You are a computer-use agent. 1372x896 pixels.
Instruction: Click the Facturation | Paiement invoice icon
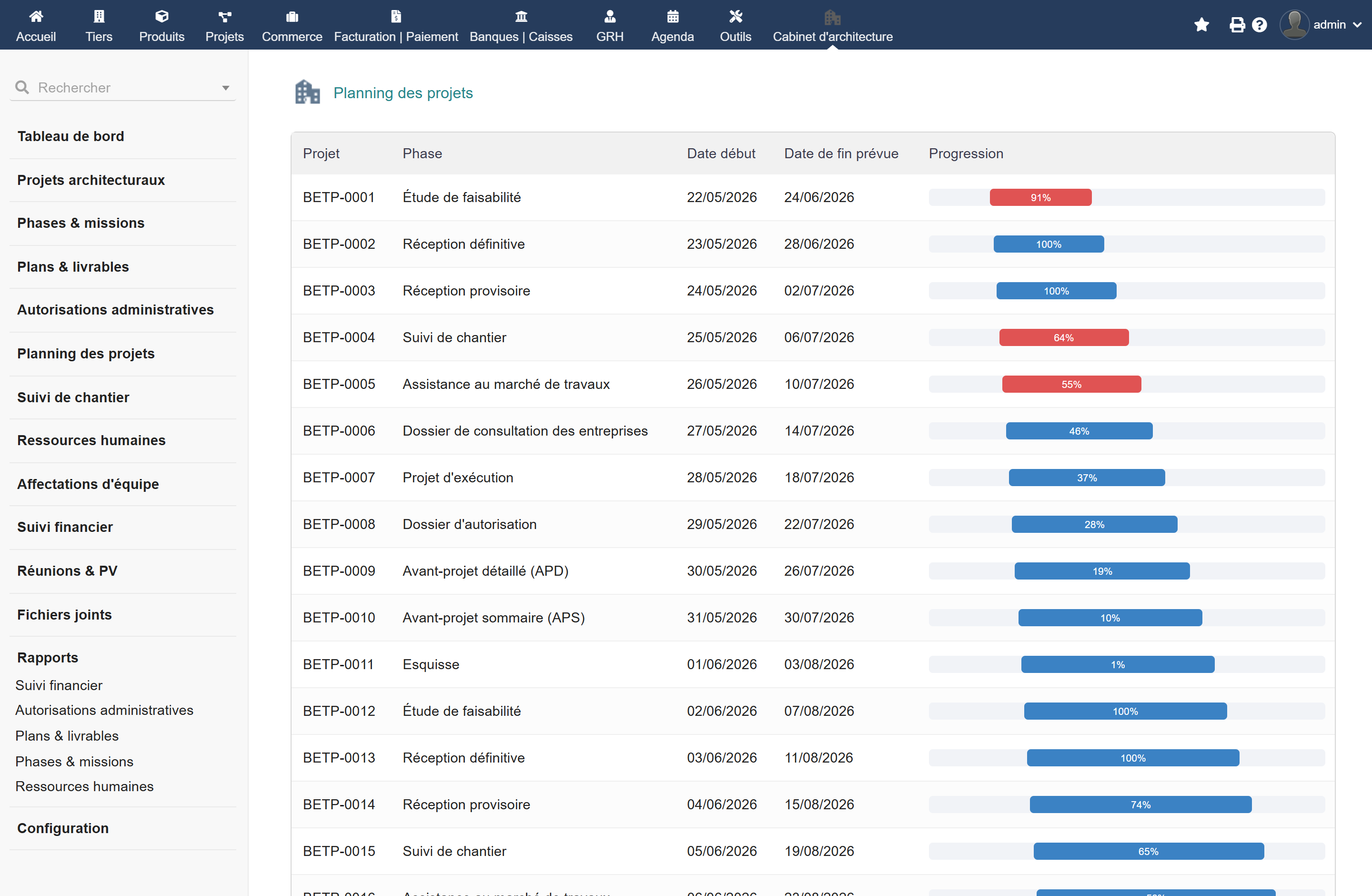(x=396, y=16)
